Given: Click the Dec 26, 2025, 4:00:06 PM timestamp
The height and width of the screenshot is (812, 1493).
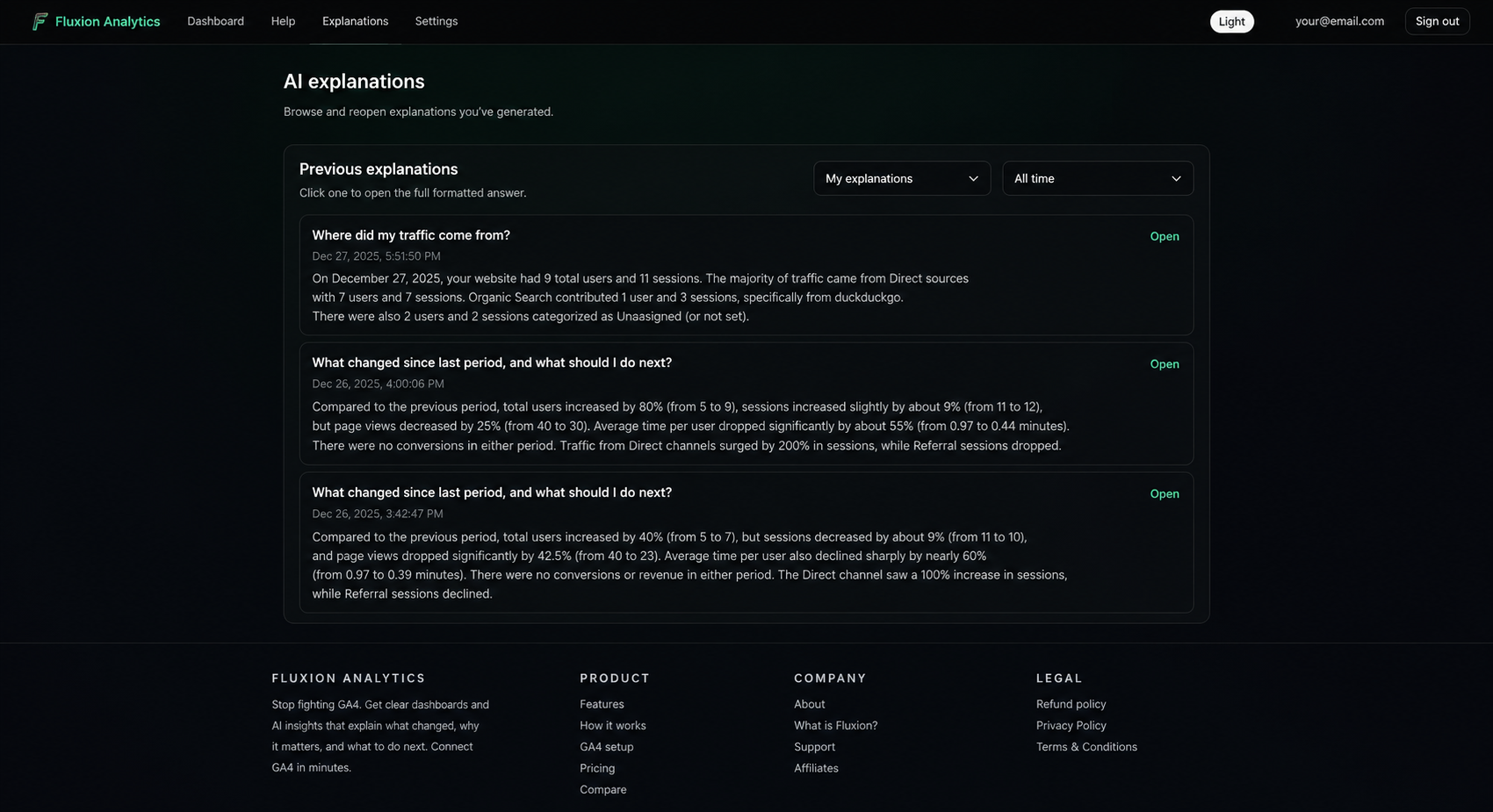Looking at the screenshot, I should pos(378,384).
